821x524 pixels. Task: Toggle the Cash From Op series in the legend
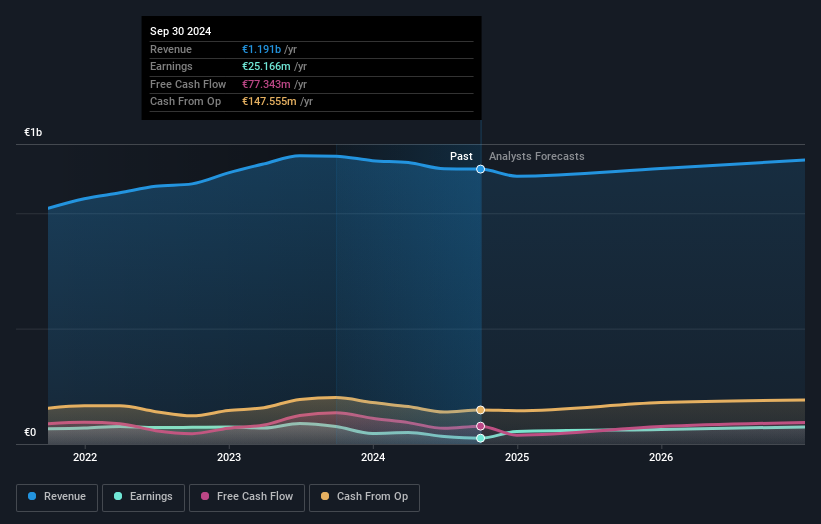(364, 497)
